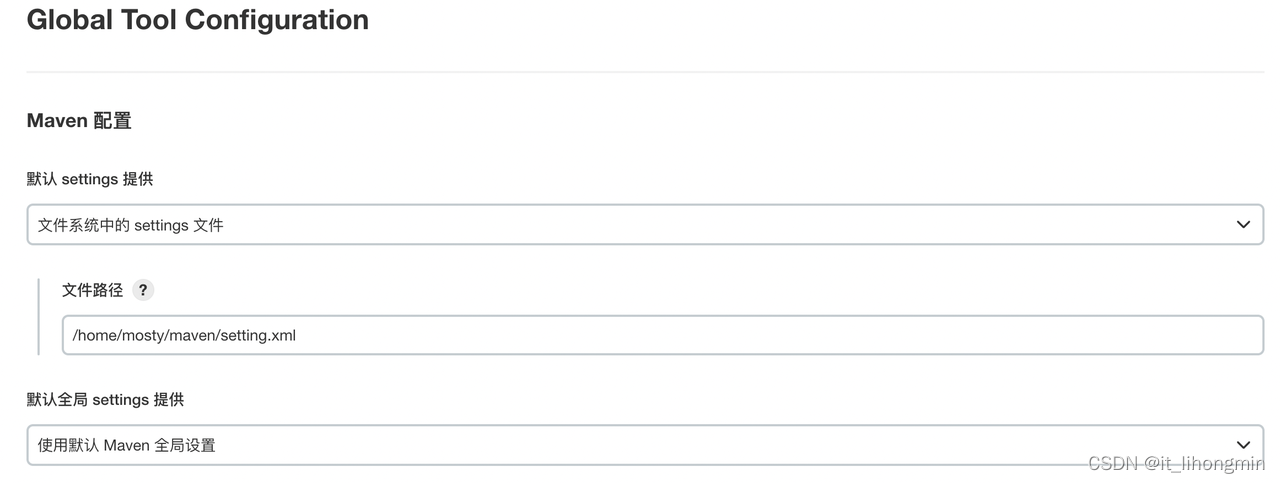The width and height of the screenshot is (1280, 483).
Task: Click the Maven 配置 section title
Action: 79,121
